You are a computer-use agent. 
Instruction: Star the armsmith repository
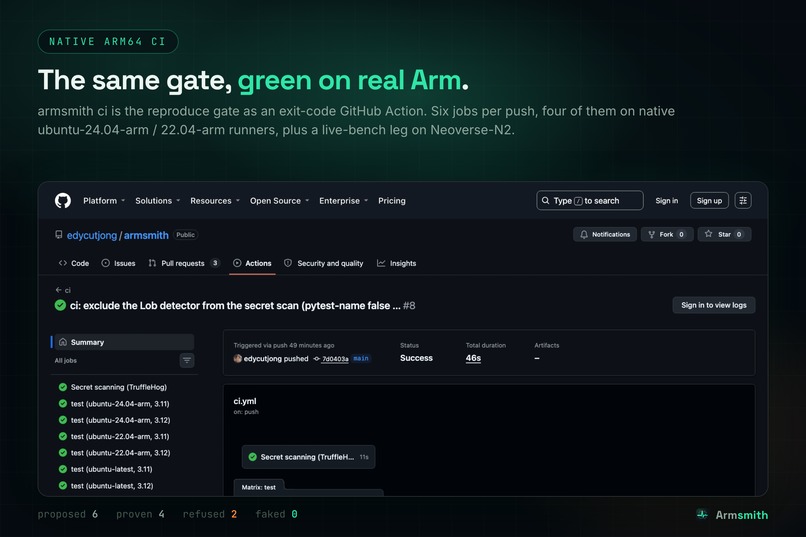pyautogui.click(x=724, y=234)
